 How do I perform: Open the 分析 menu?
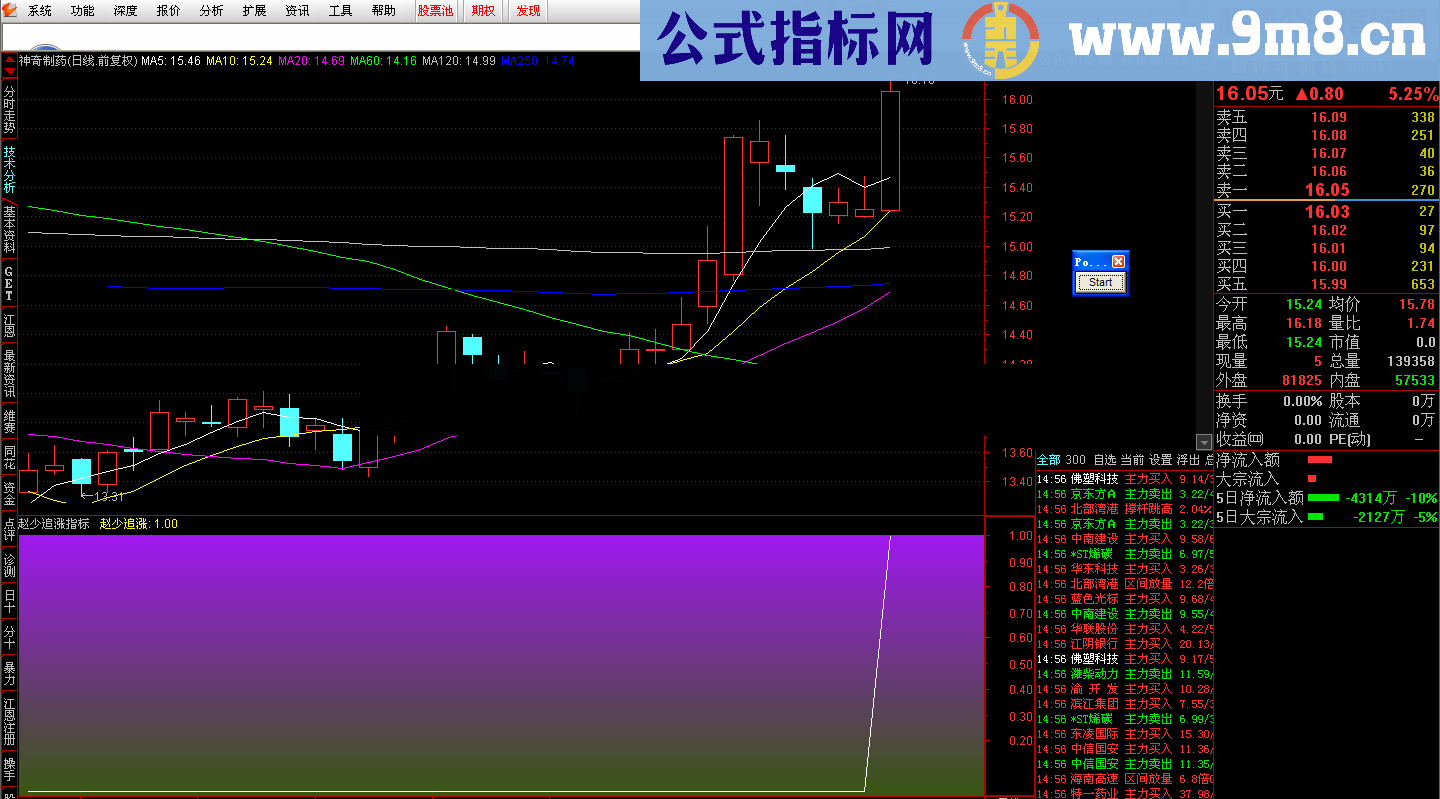point(212,11)
